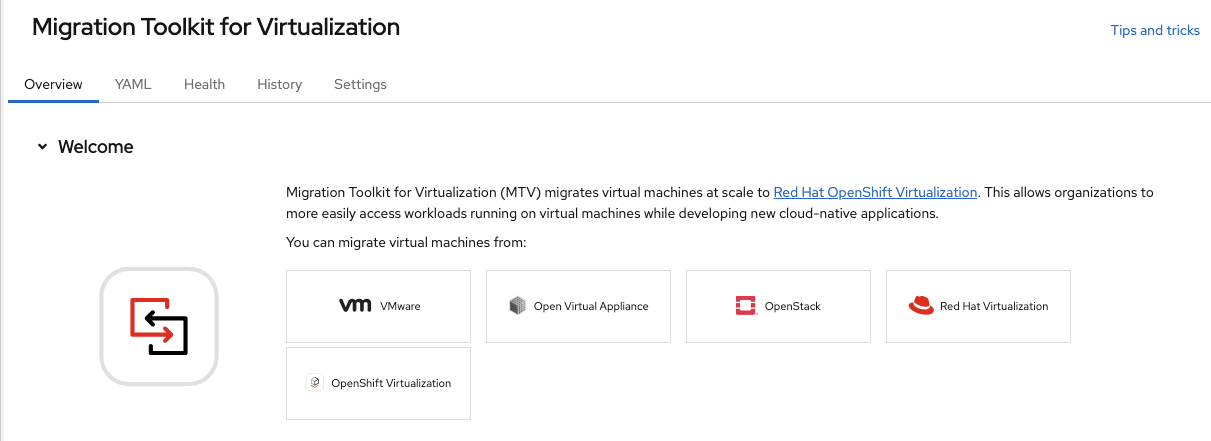Choose the OpenShift Virtualization card label
The height and width of the screenshot is (441, 1211).
click(x=391, y=383)
